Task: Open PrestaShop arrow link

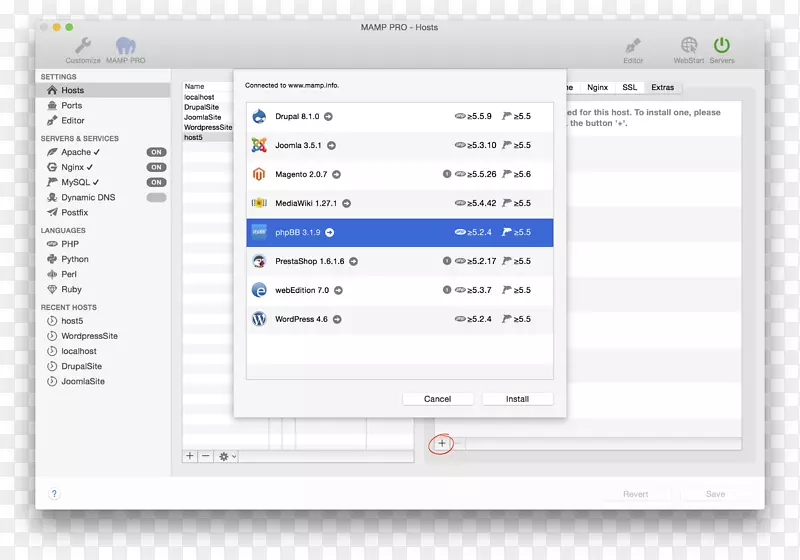Action: point(354,262)
